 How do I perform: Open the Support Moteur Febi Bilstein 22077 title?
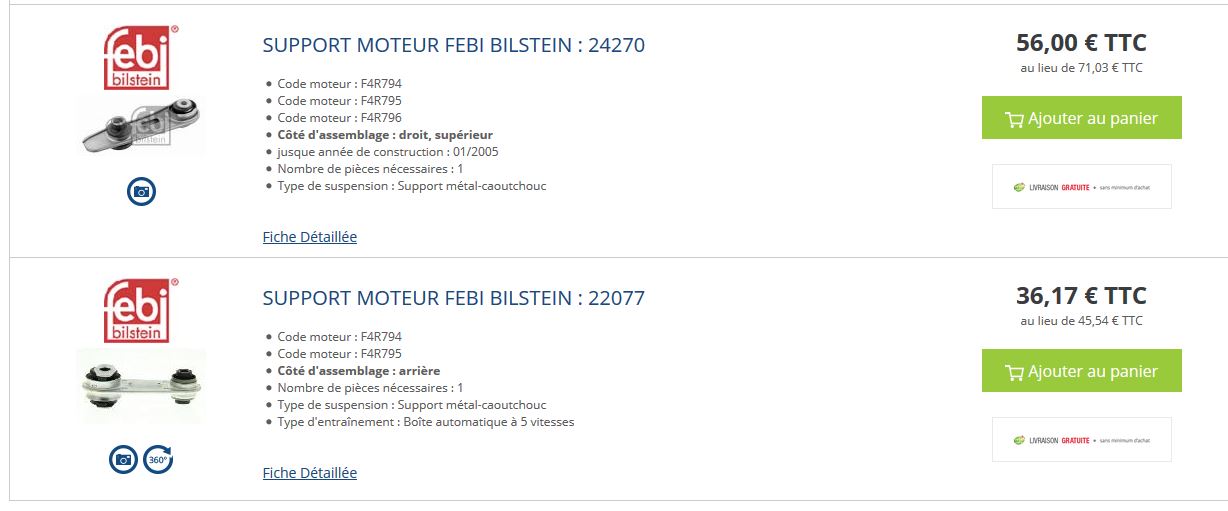[x=453, y=298]
